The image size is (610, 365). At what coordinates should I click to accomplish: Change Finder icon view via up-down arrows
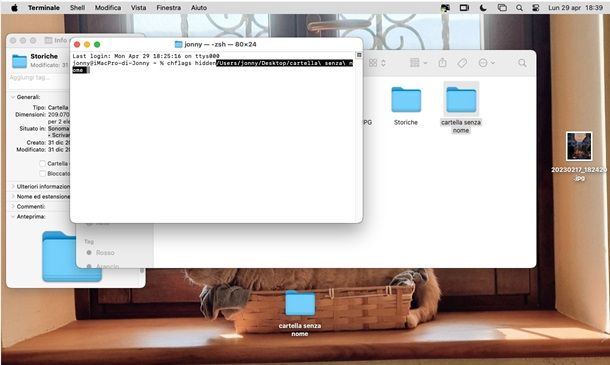tap(383, 63)
